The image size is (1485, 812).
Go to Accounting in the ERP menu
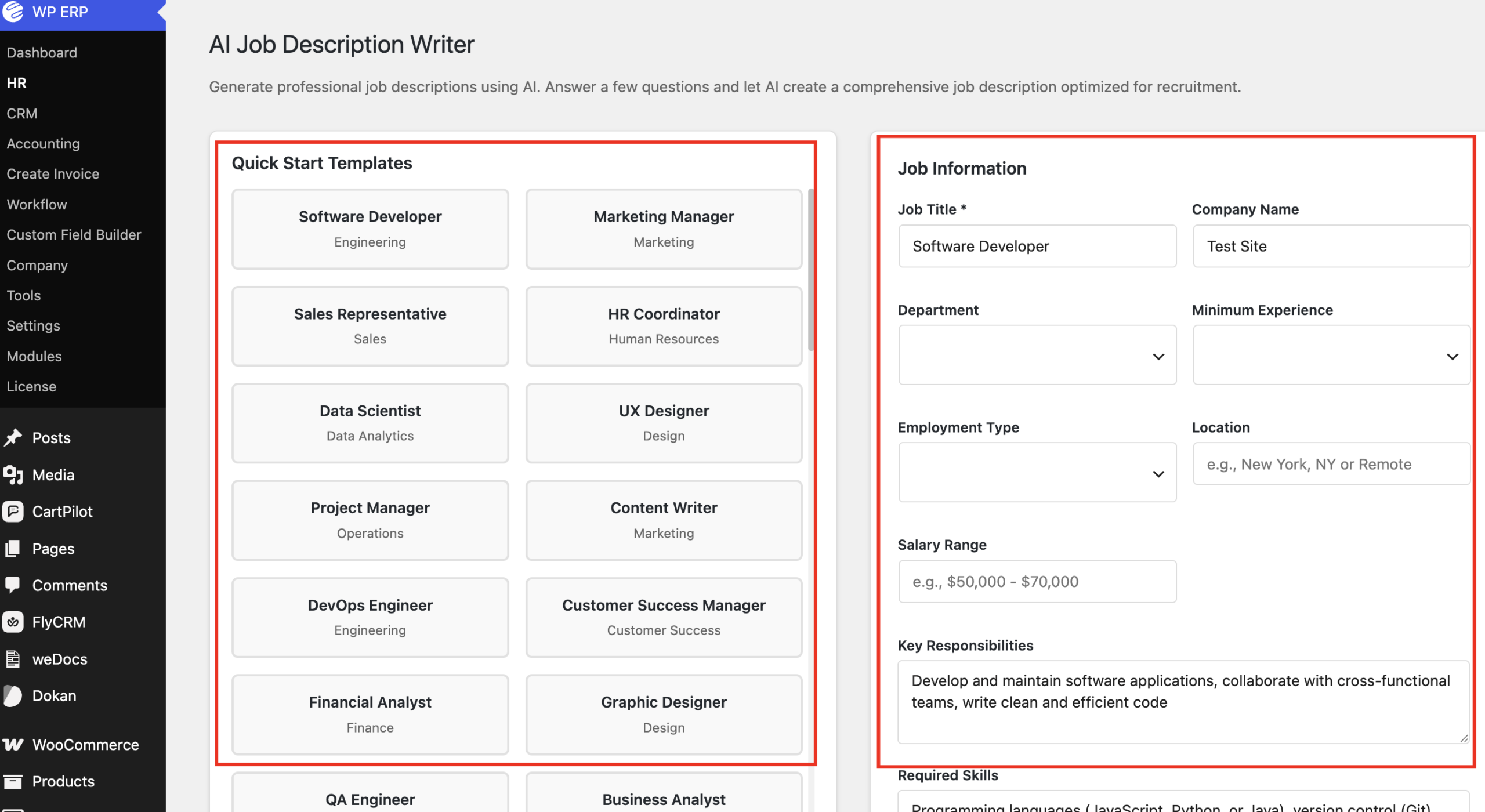(x=44, y=143)
